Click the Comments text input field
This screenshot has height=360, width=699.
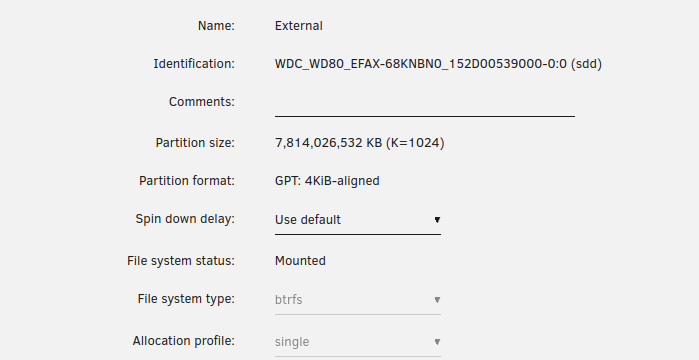point(424,103)
